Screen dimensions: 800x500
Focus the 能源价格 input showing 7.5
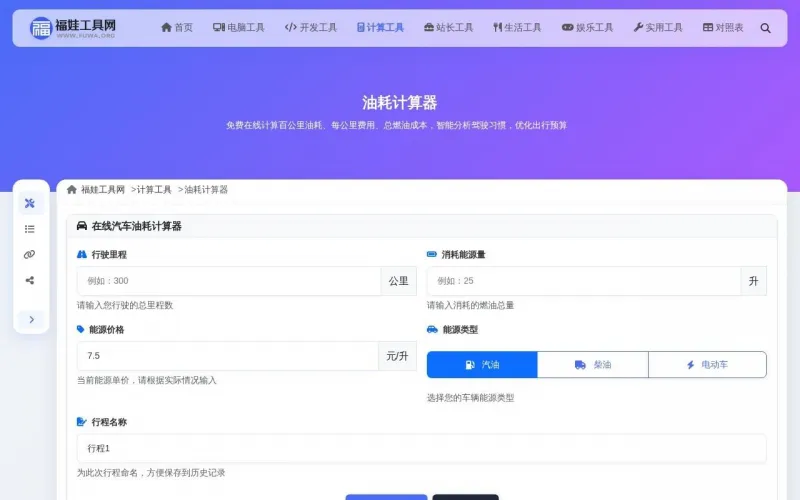(x=228, y=356)
